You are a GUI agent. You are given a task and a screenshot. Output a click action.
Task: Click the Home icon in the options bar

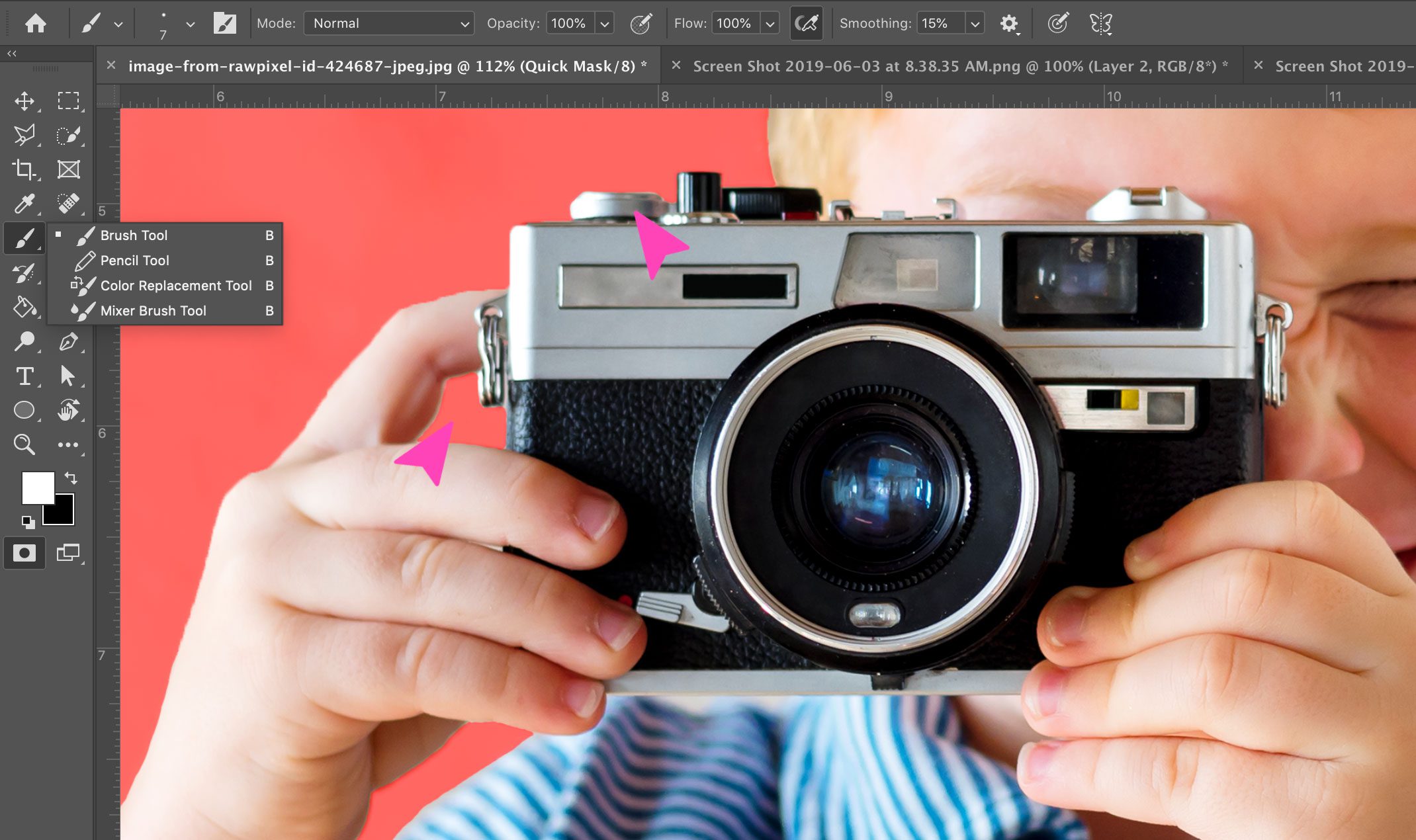point(36,22)
